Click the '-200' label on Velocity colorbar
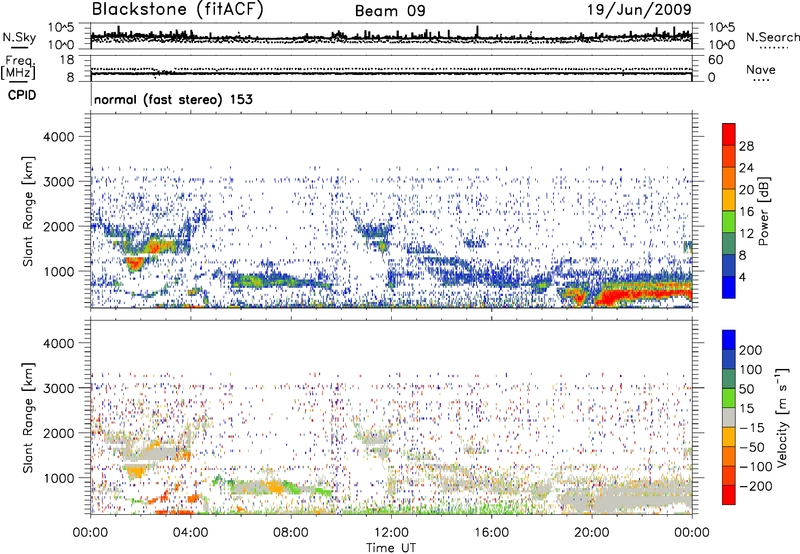This screenshot has width=800, height=554. (x=756, y=486)
